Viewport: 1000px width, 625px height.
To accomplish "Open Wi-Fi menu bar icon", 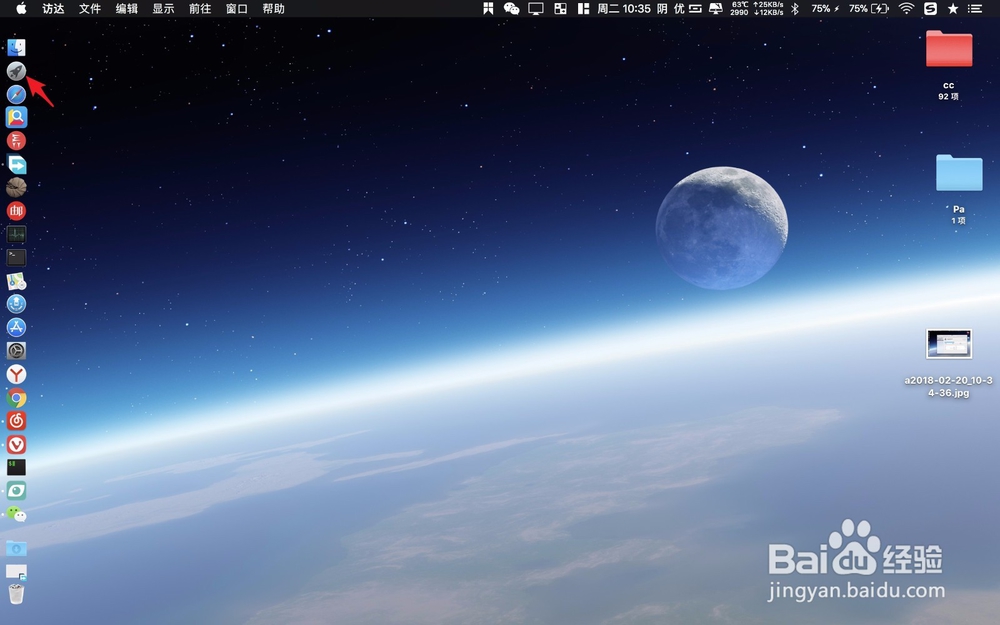I will point(906,8).
